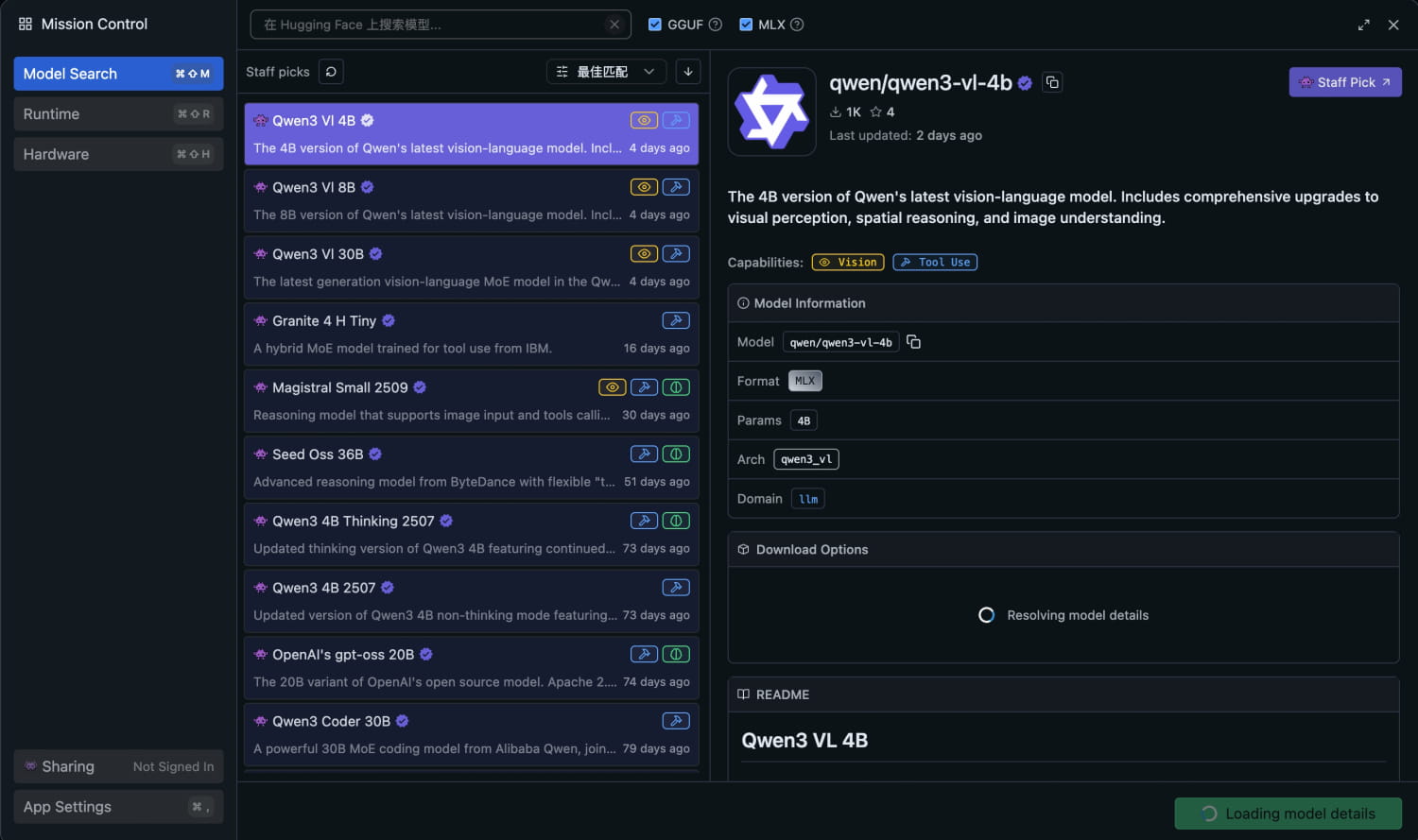Viewport: 1418px width, 840px height.
Task: Clear the Hugging Face search field
Action: pos(614,25)
